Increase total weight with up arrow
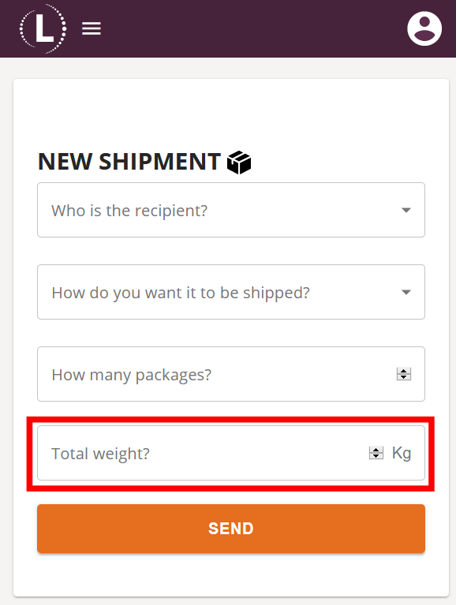 tap(376, 450)
